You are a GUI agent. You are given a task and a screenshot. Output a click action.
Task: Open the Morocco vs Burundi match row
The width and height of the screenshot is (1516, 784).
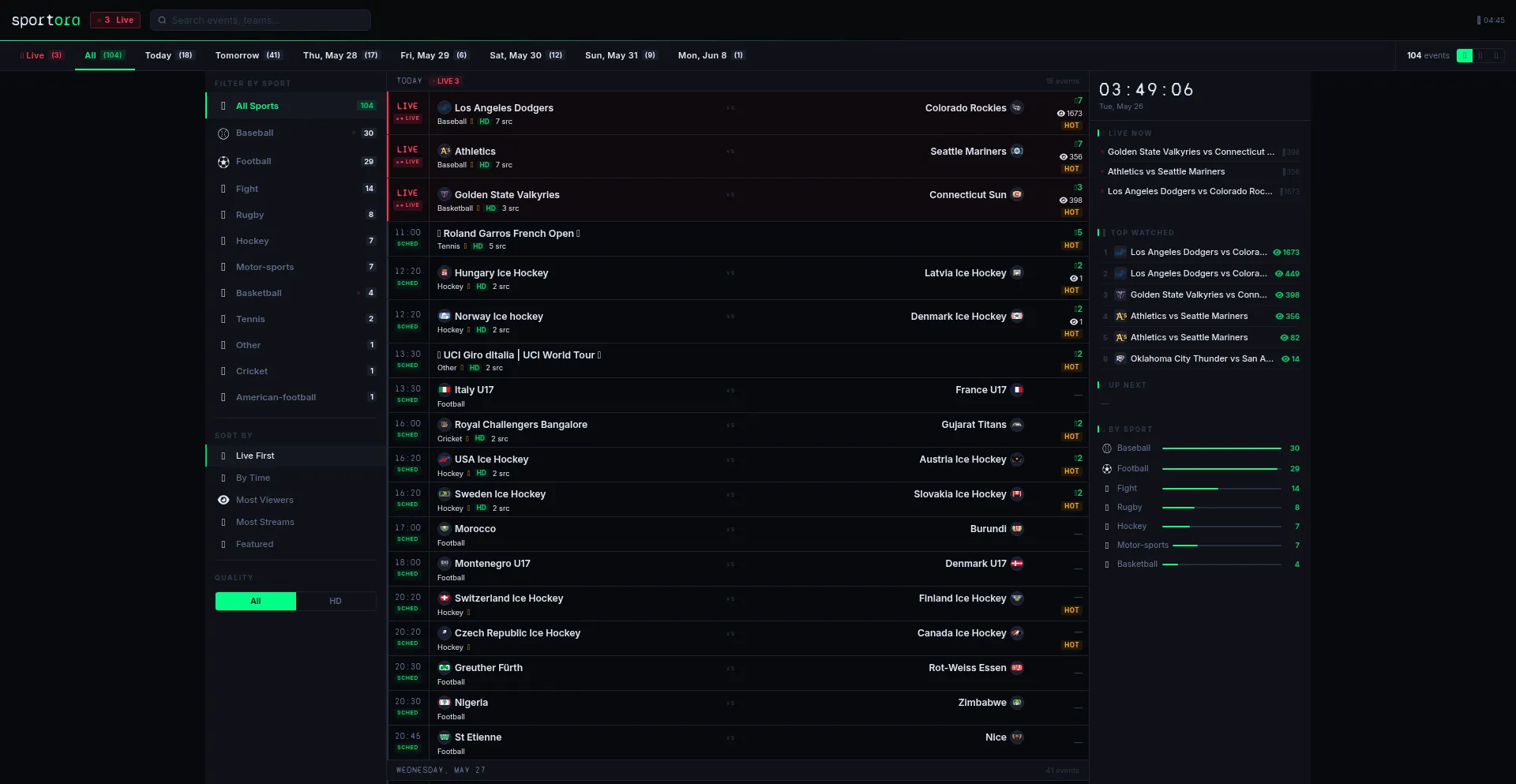[738, 535]
